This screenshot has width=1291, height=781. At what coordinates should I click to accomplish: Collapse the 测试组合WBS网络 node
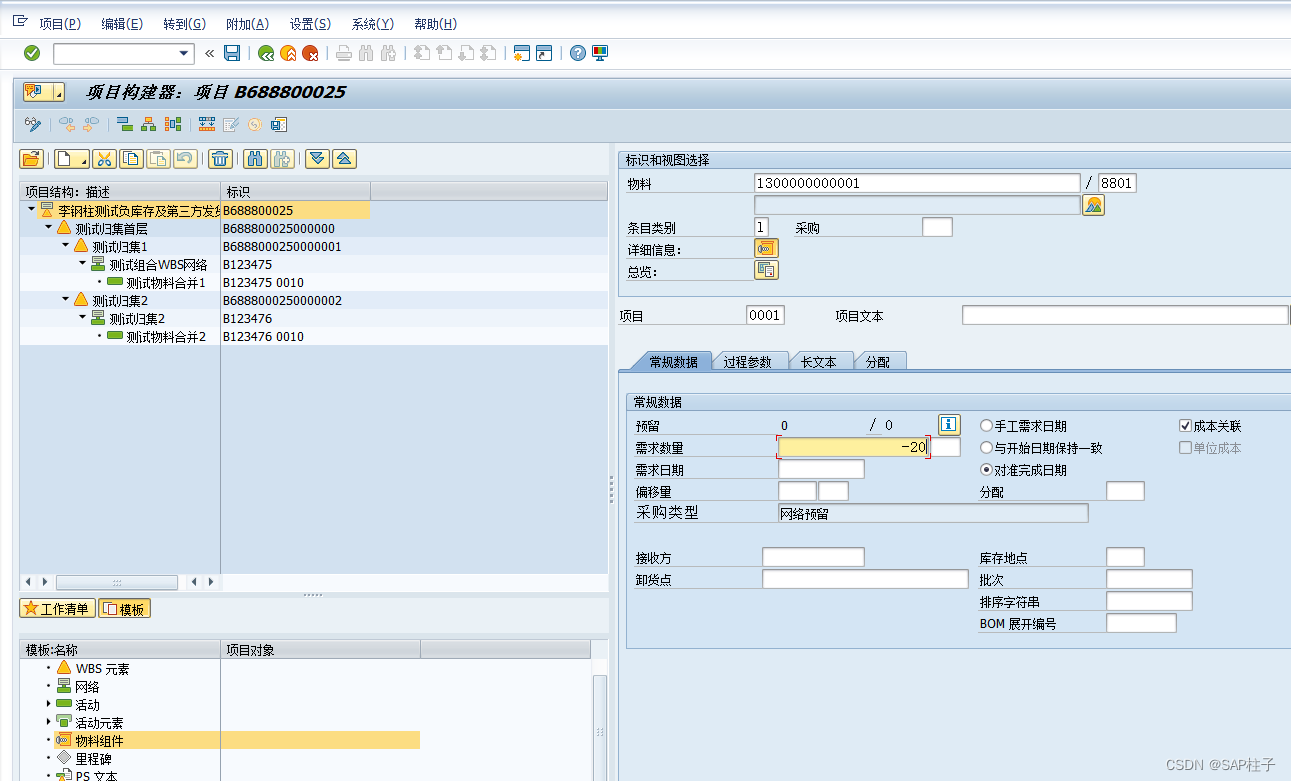tap(82, 264)
